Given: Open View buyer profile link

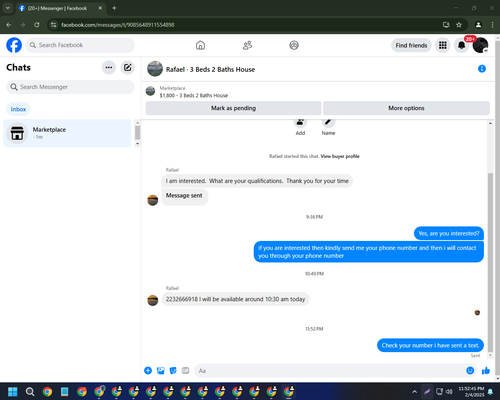Looking at the screenshot, I should [340, 156].
